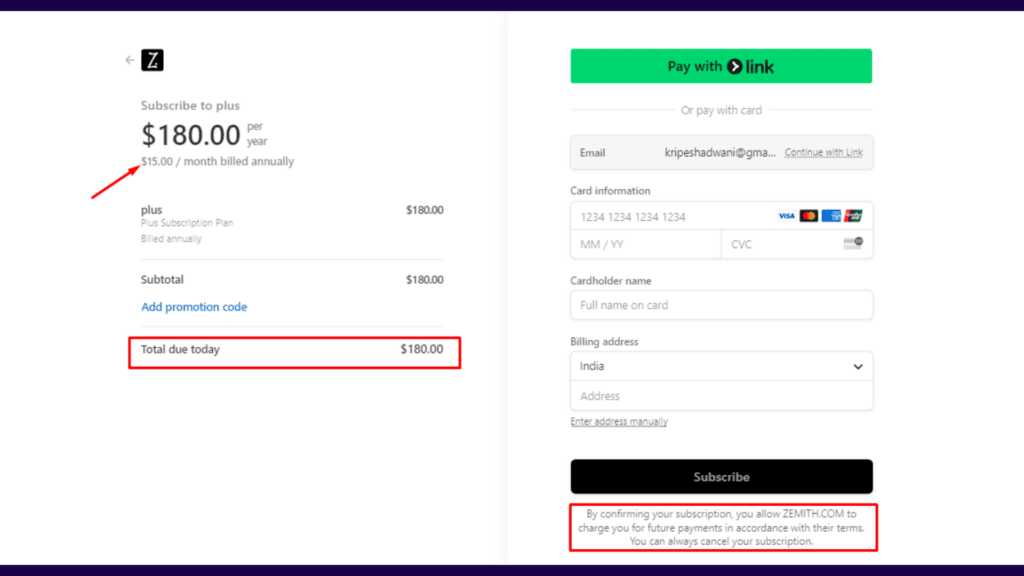Click the CVC card-back hint icon

click(852, 243)
